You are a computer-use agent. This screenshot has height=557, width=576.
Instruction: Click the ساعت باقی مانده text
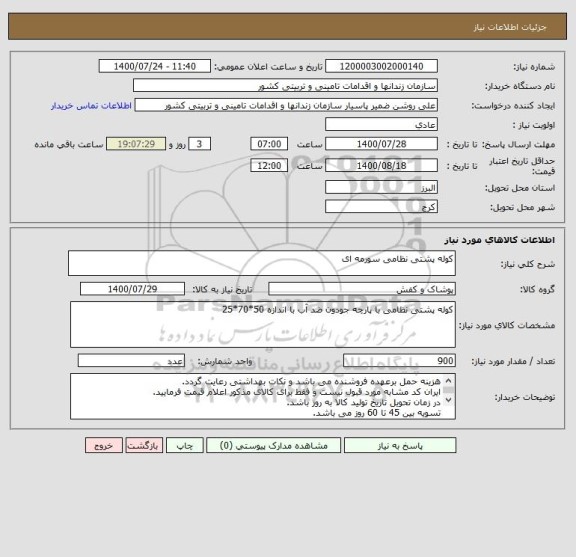[69, 144]
